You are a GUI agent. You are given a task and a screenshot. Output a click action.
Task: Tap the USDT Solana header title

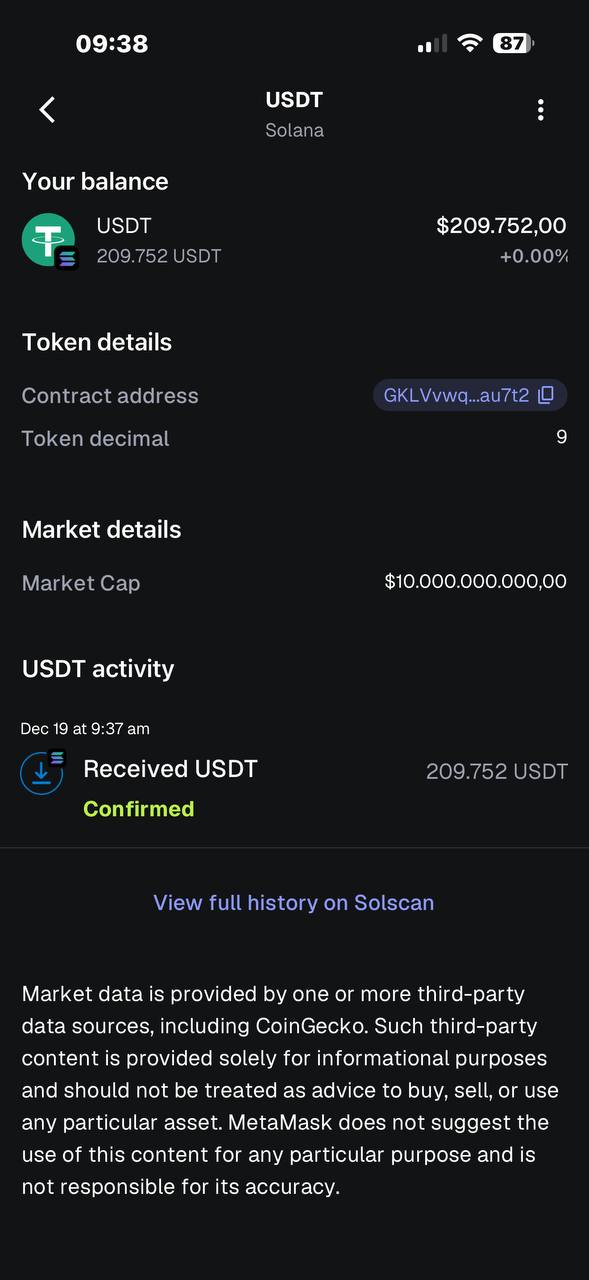pyautogui.click(x=294, y=112)
